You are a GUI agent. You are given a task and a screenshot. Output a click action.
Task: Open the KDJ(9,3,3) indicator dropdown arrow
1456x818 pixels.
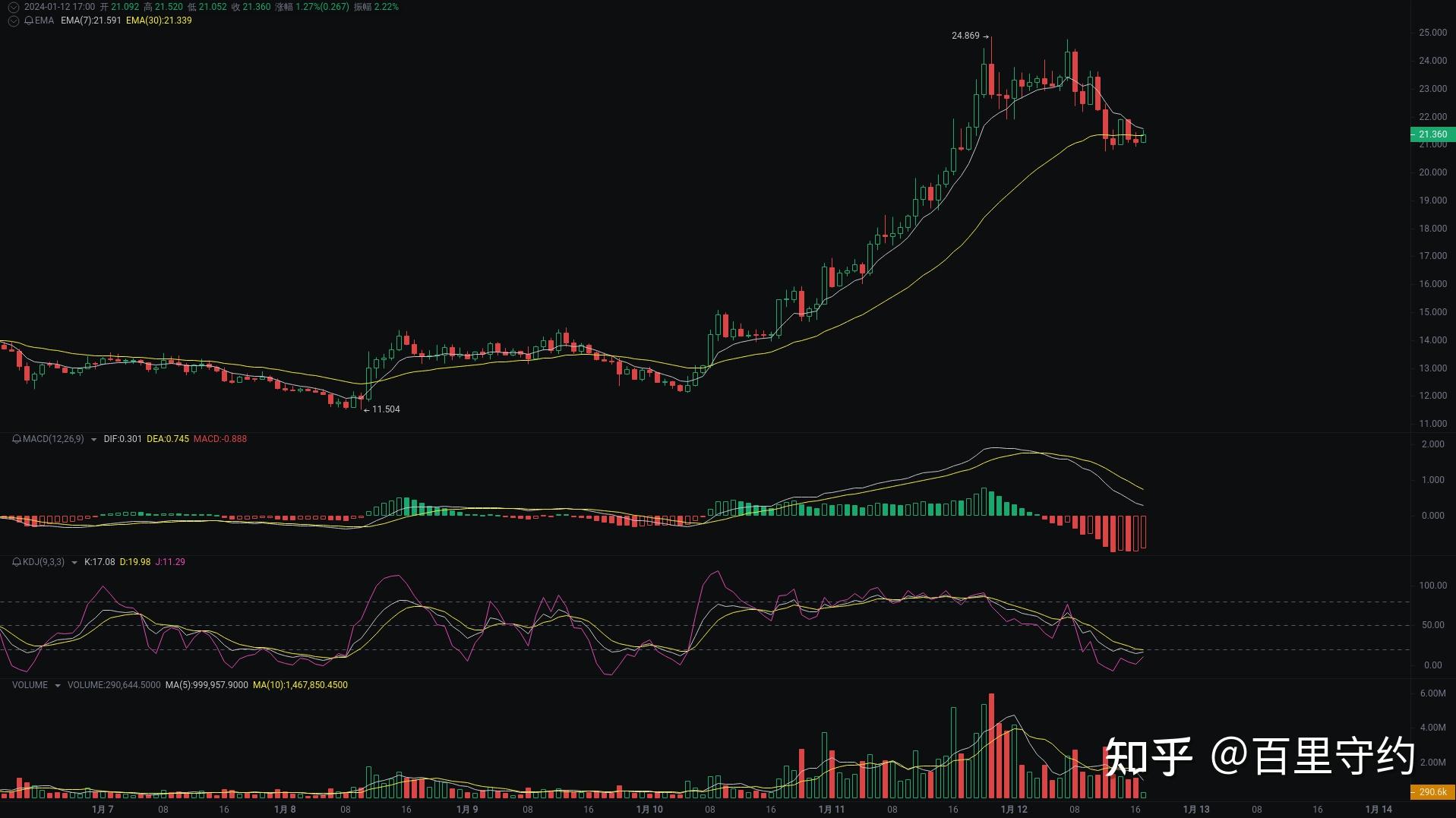click(x=74, y=563)
